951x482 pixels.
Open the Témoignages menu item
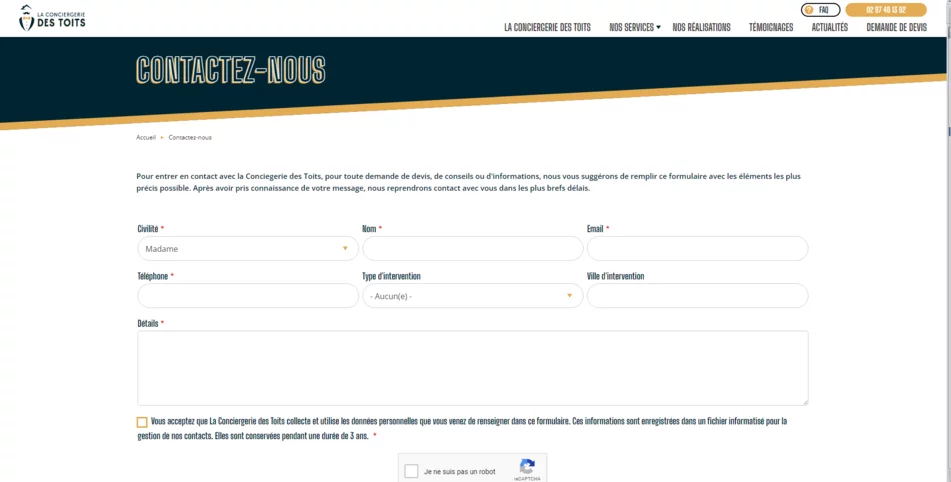(x=770, y=28)
